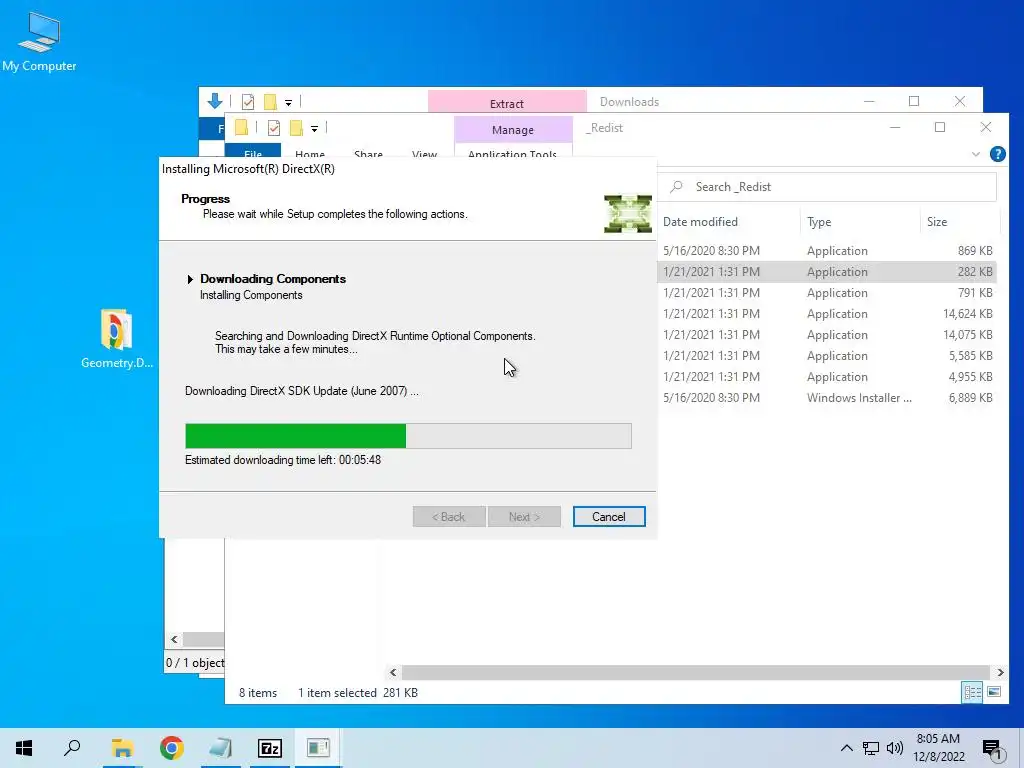Open volume control tray icon
1024x768 pixels.
click(x=895, y=748)
